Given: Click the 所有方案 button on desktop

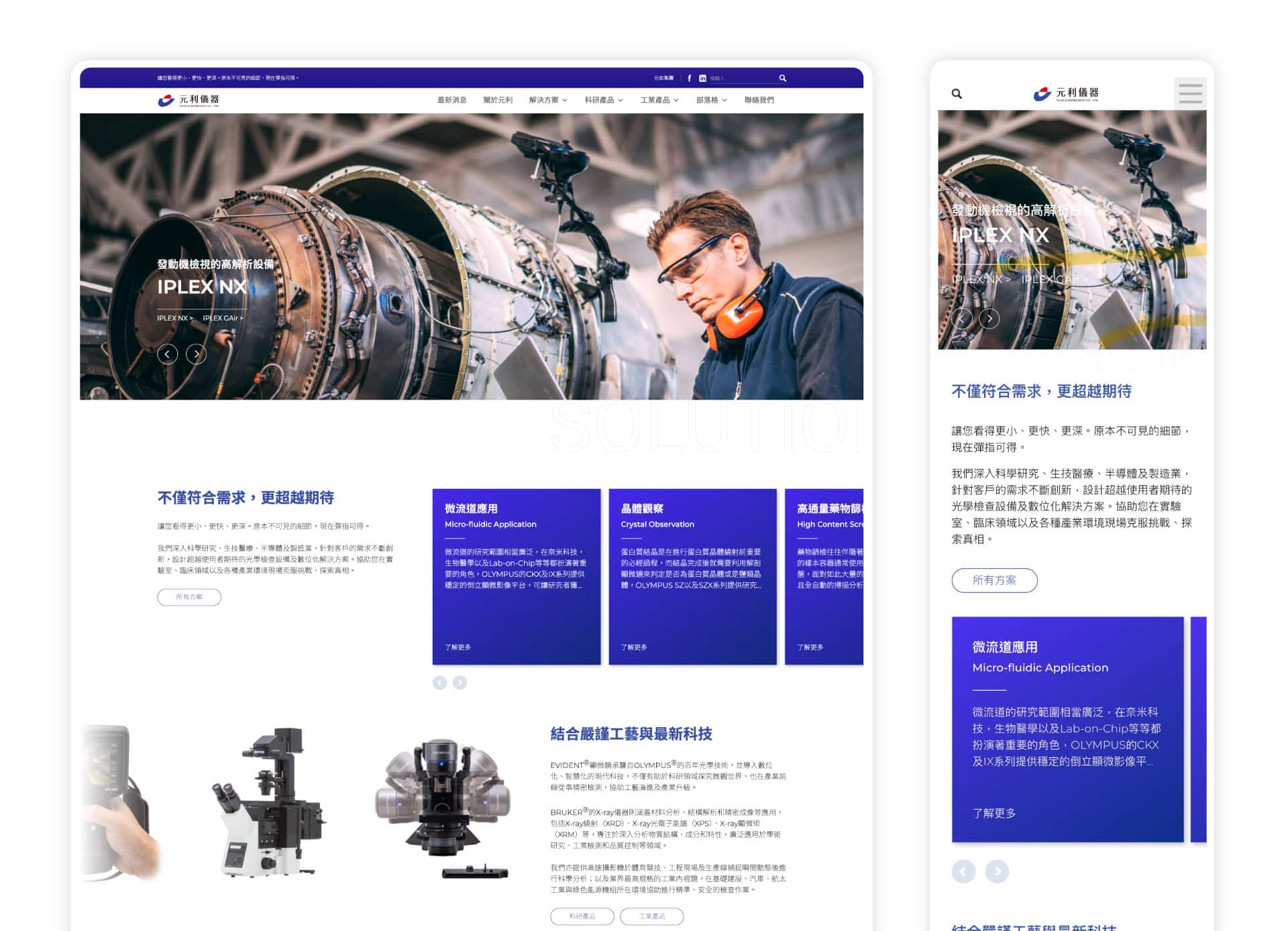Looking at the screenshot, I should click(x=189, y=597).
